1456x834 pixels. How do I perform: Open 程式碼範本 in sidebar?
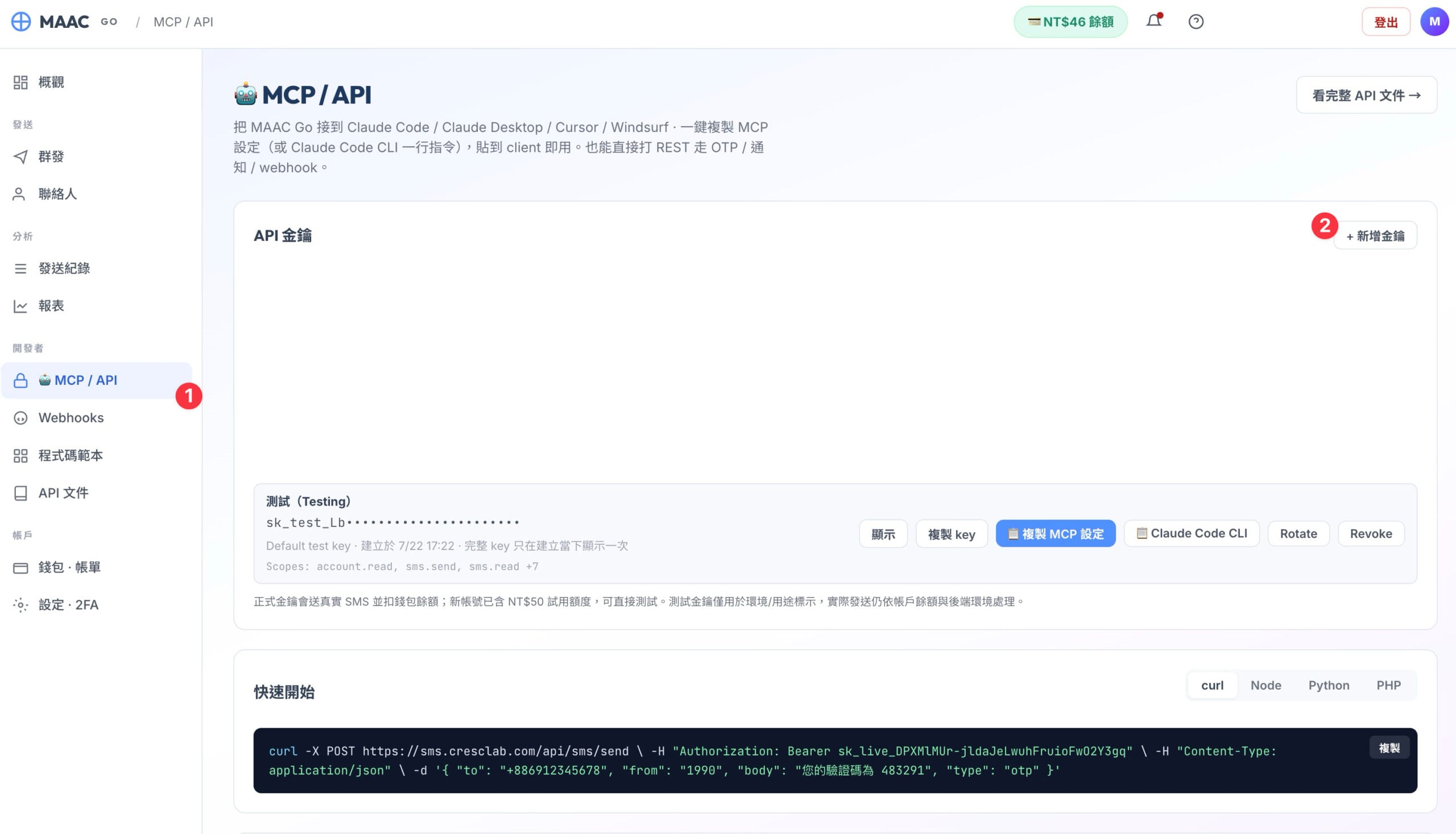(96, 456)
